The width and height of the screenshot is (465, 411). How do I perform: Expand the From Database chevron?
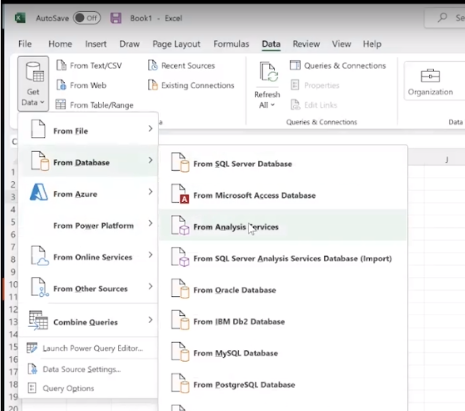click(150, 160)
